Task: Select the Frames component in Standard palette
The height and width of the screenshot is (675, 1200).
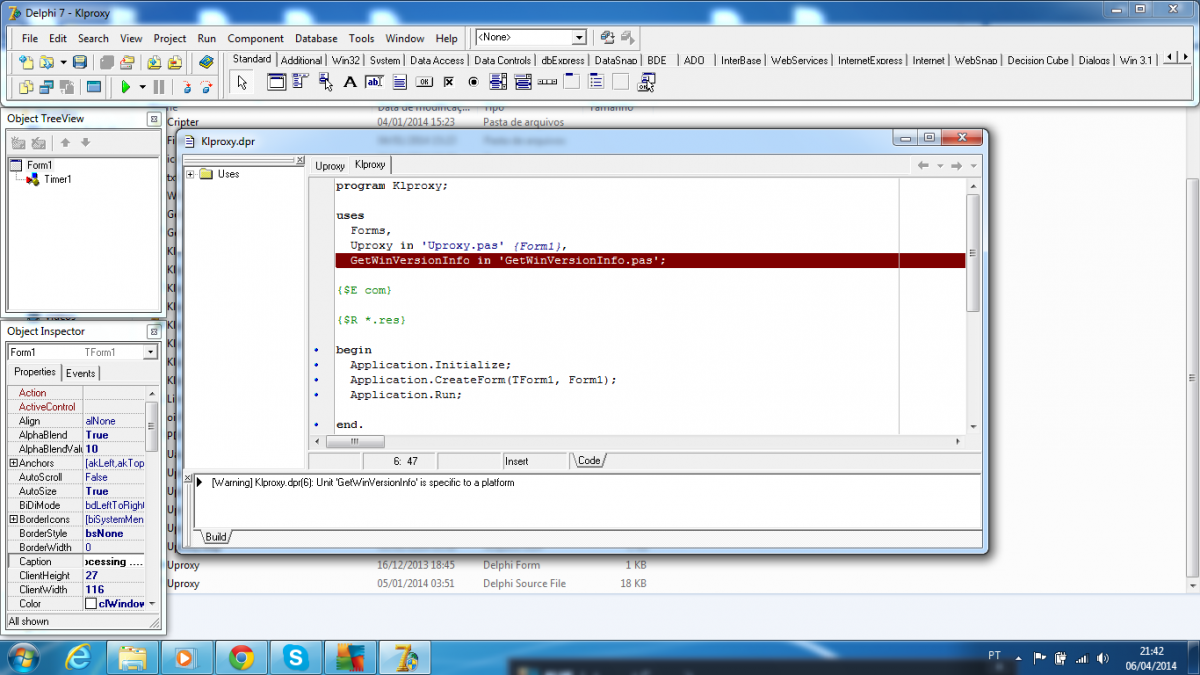Action: coord(278,82)
